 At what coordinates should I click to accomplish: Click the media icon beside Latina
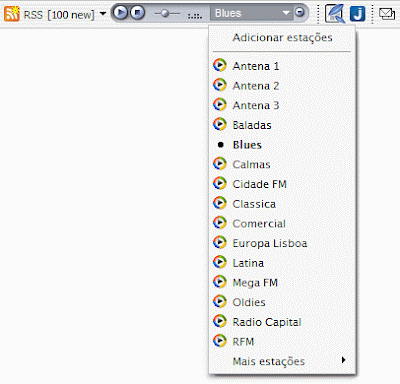[x=220, y=262]
